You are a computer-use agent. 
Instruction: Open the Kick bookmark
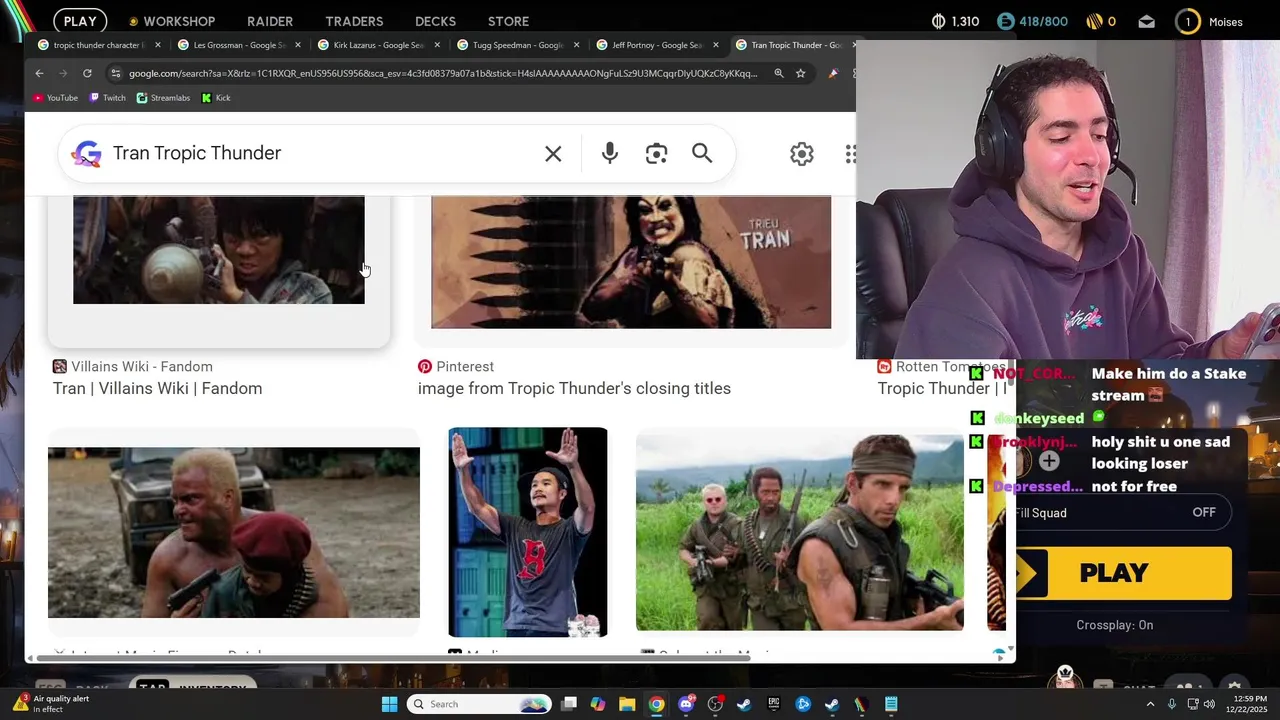[216, 98]
